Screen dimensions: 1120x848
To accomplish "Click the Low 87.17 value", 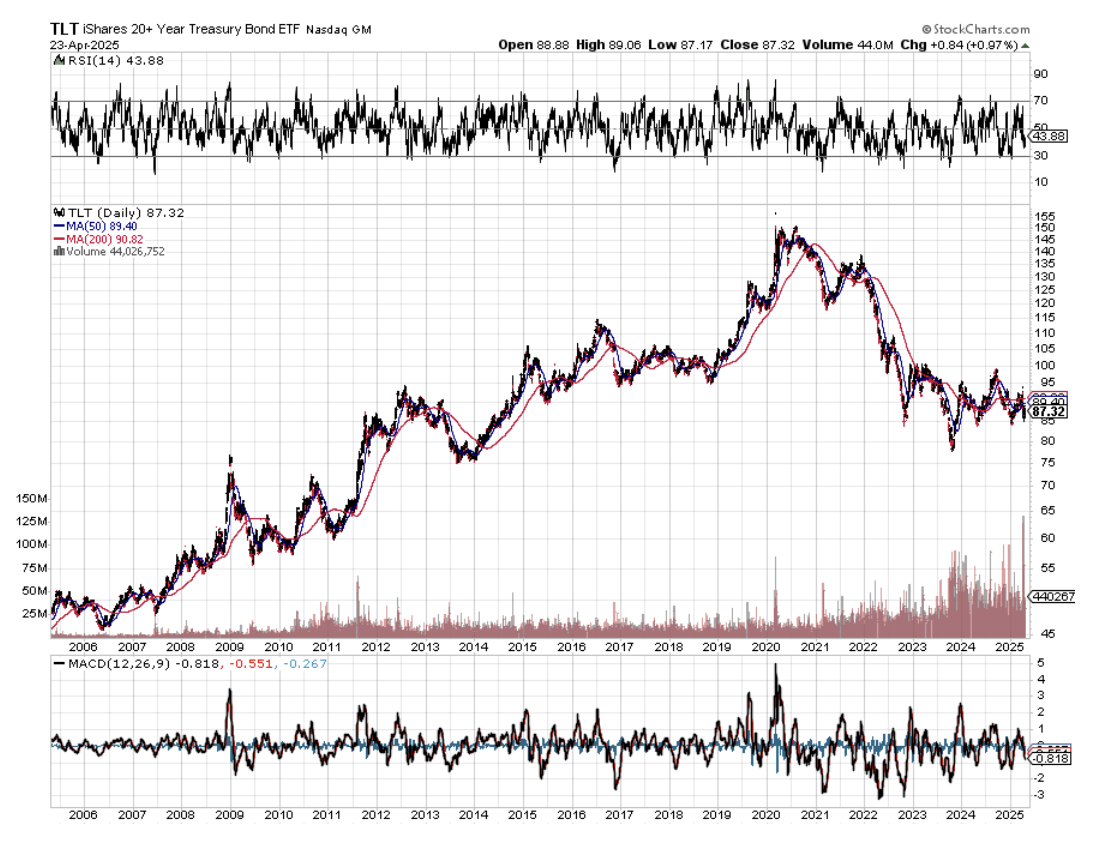I will [681, 45].
